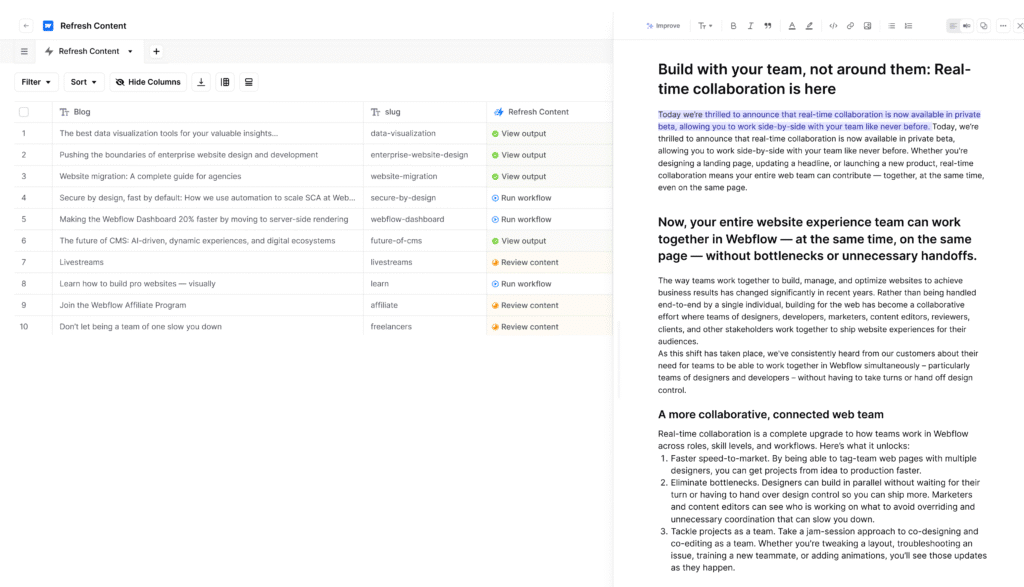Click the insert image icon
This screenshot has width=1024, height=587.
(868, 25)
